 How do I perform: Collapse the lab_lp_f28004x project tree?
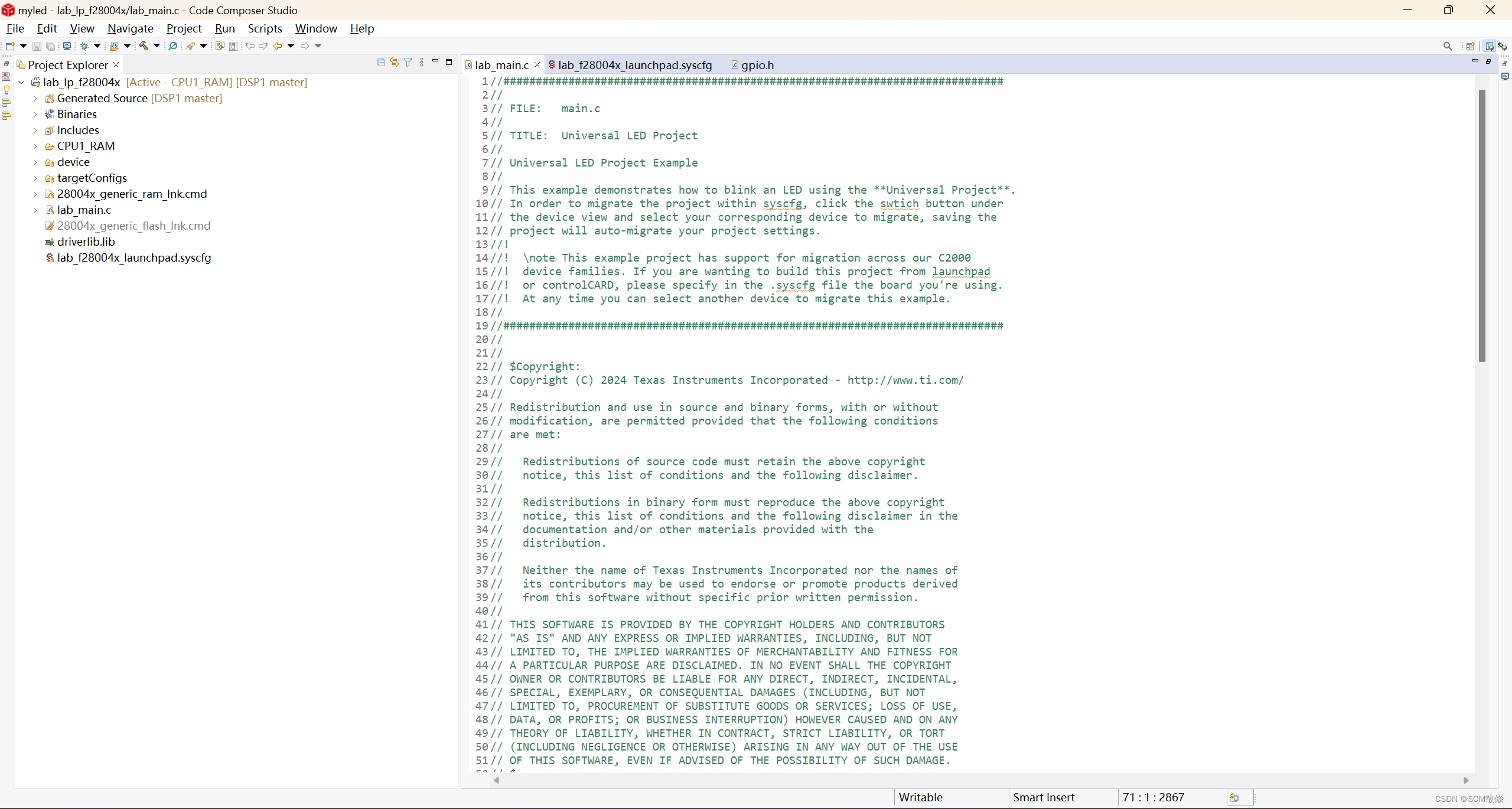(21, 83)
